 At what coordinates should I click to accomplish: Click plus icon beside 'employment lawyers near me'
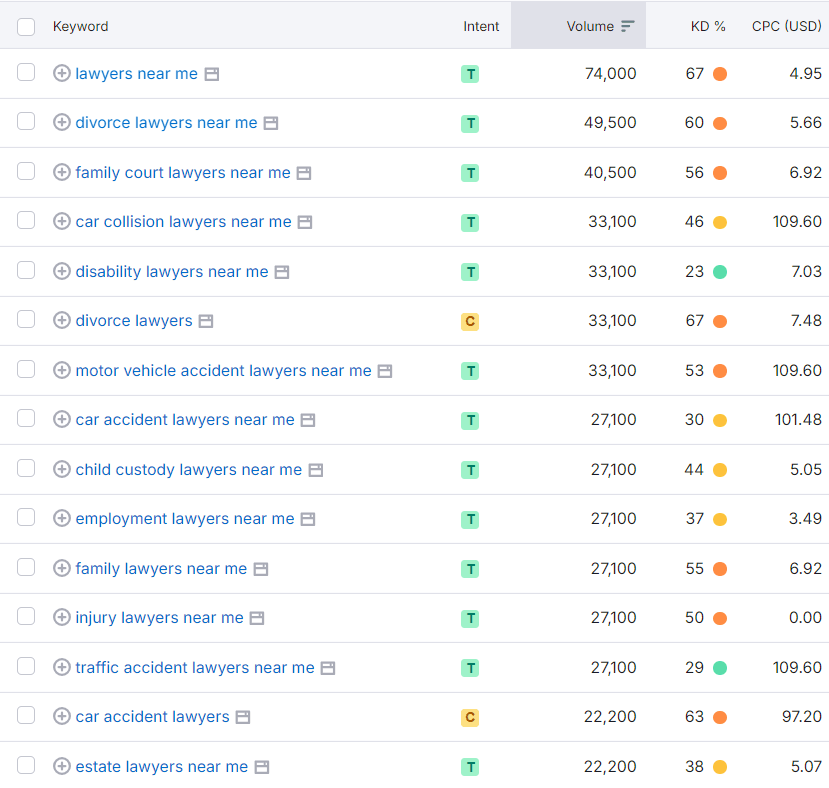[62, 518]
